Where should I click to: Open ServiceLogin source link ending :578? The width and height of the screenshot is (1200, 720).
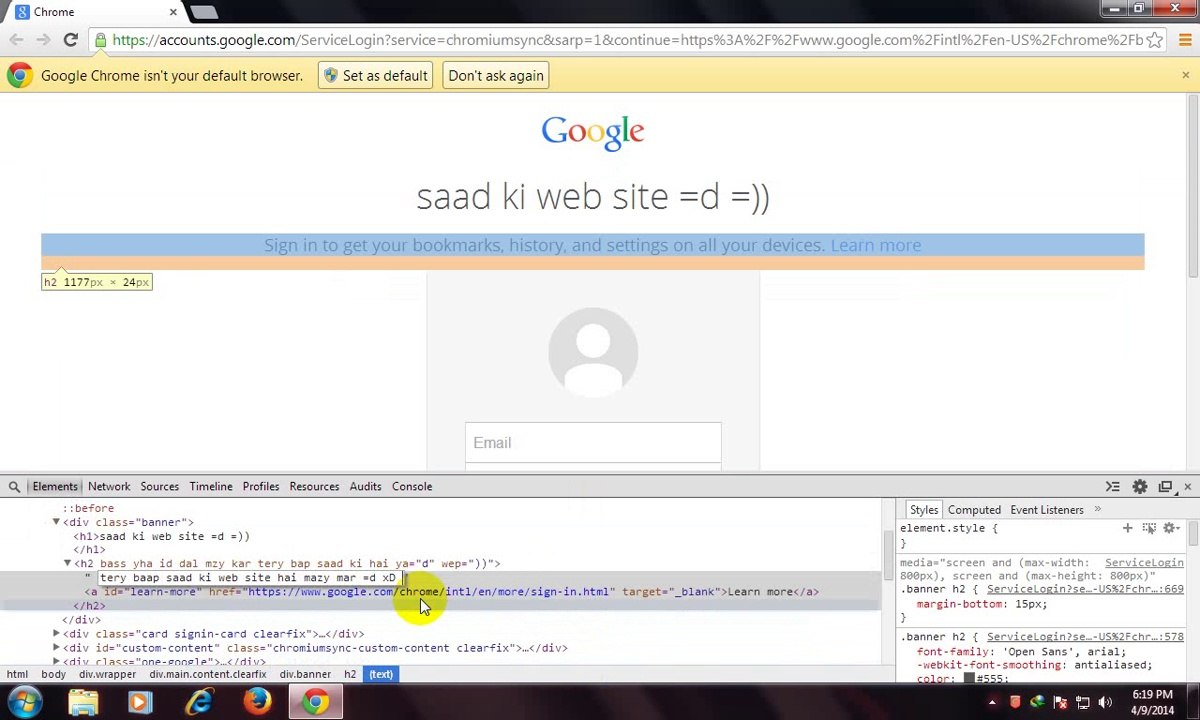(x=1085, y=637)
